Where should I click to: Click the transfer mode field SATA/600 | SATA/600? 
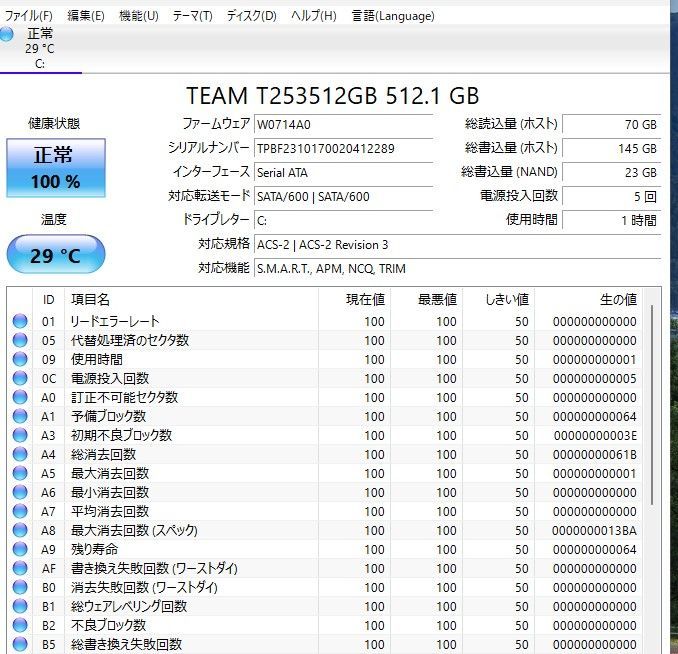344,197
